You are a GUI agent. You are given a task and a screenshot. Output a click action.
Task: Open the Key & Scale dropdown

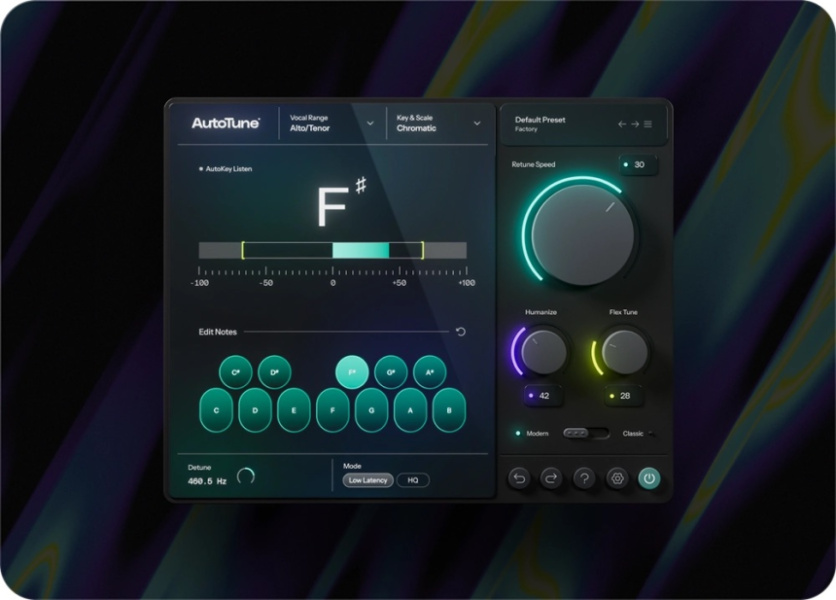click(440, 122)
